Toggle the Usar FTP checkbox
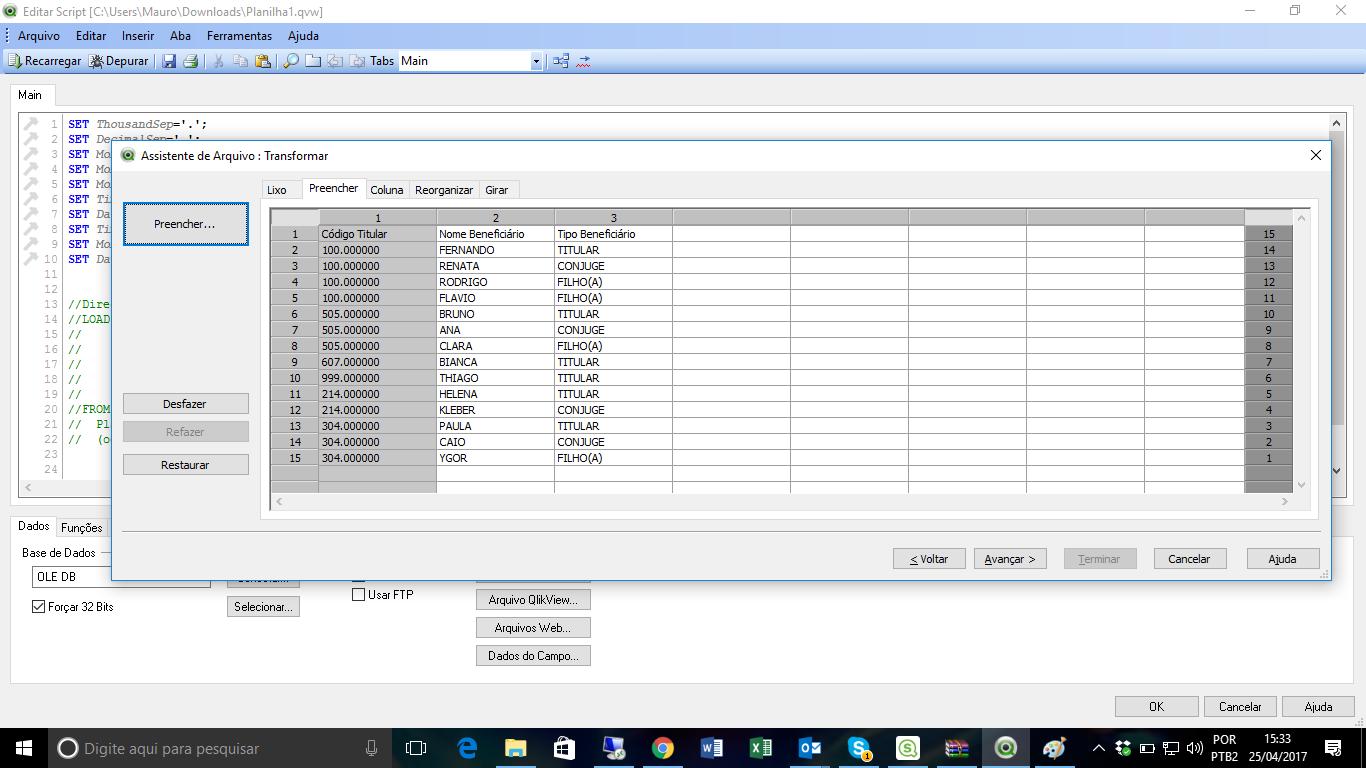Screen dimensions: 1366x768 tap(359, 595)
